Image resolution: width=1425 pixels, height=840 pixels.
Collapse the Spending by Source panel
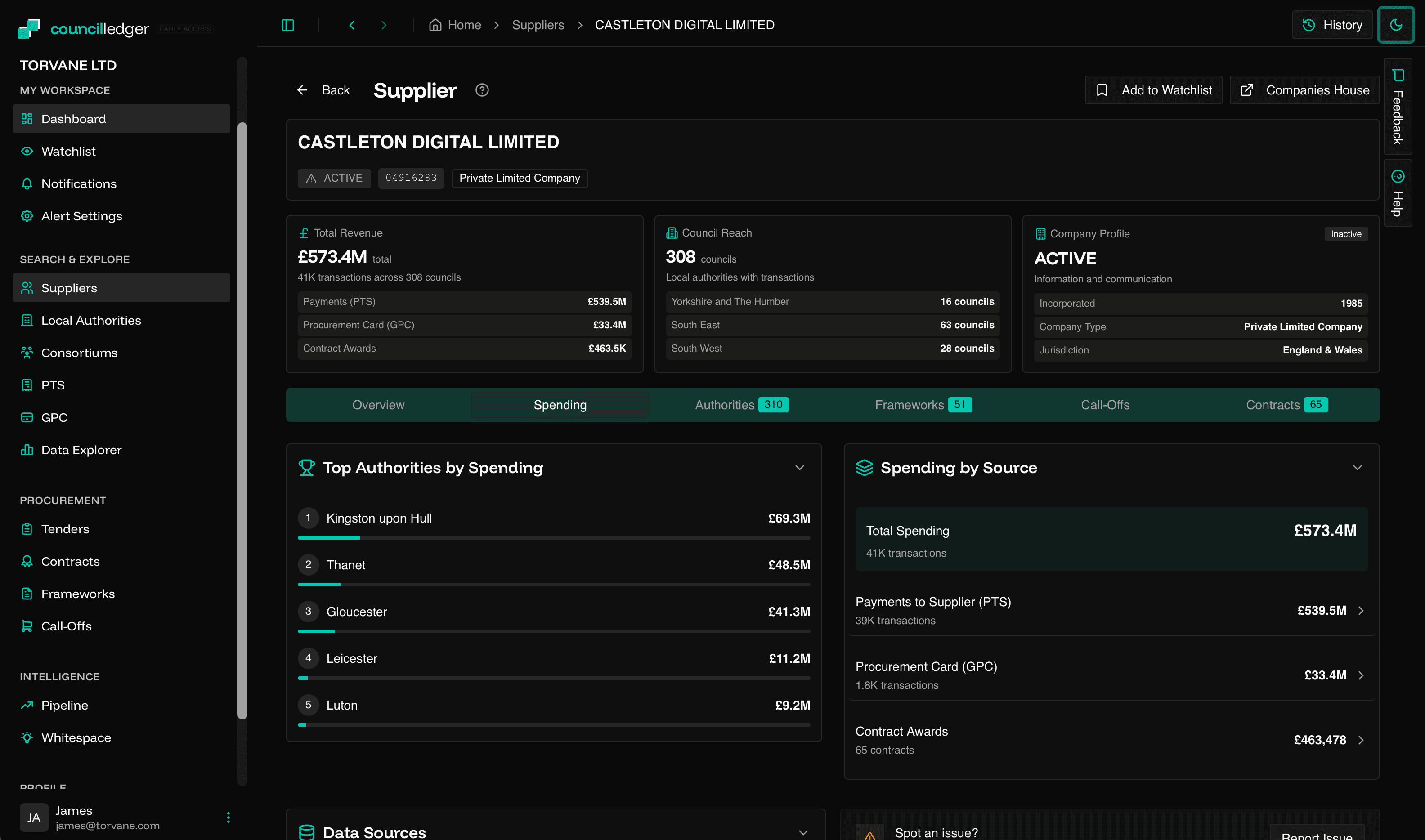coord(1357,468)
